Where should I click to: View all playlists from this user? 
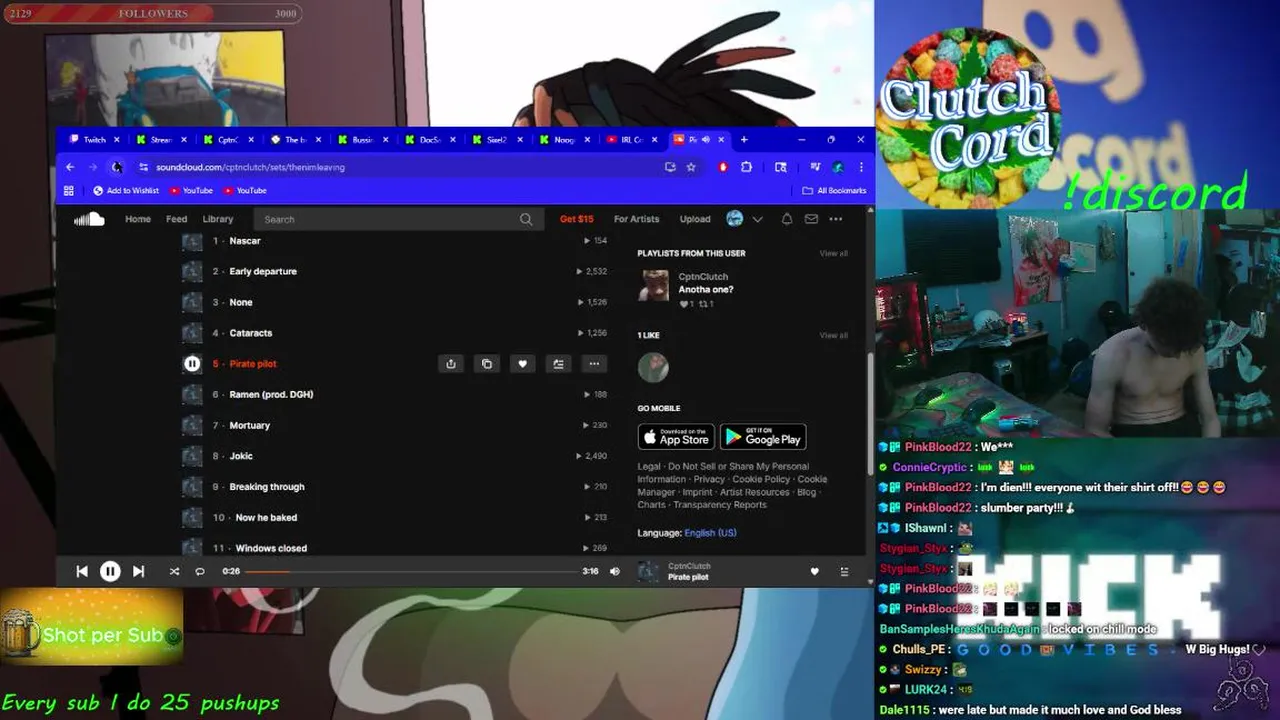click(x=833, y=253)
